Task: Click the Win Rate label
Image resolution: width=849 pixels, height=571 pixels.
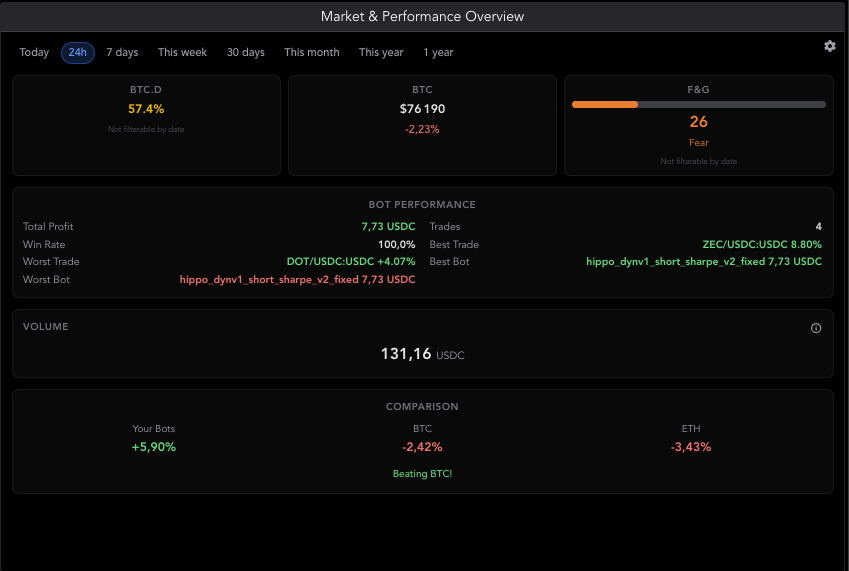Action: [44, 245]
